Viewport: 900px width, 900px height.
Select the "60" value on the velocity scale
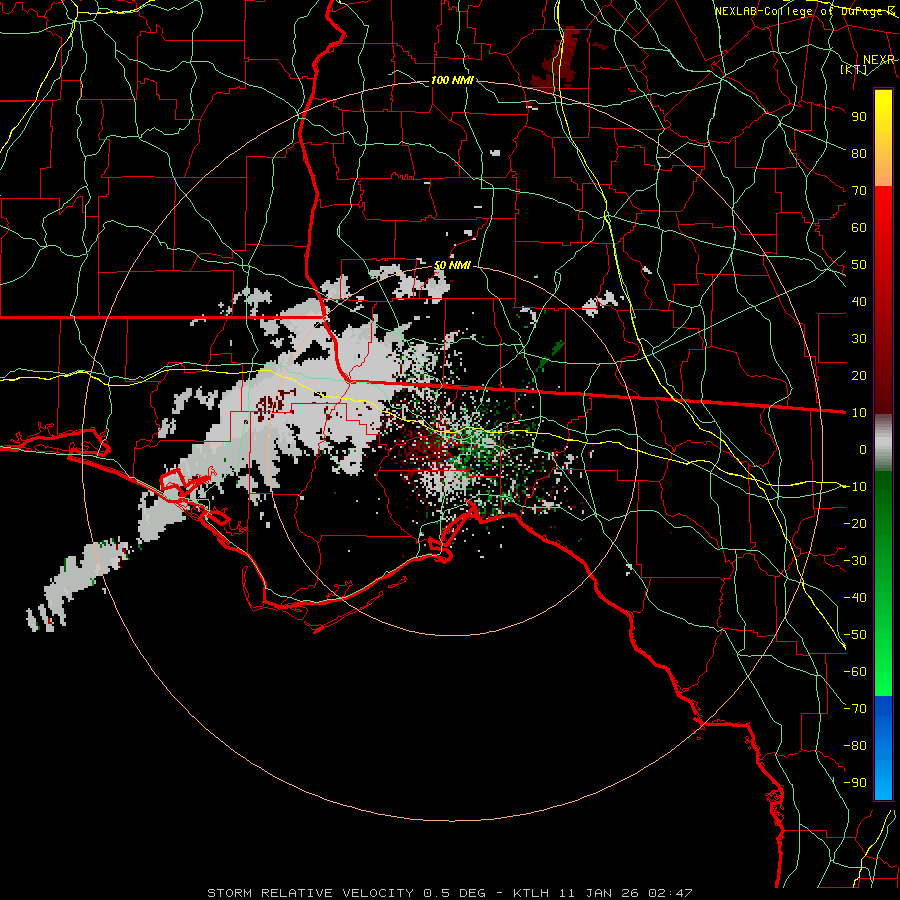pos(859,227)
